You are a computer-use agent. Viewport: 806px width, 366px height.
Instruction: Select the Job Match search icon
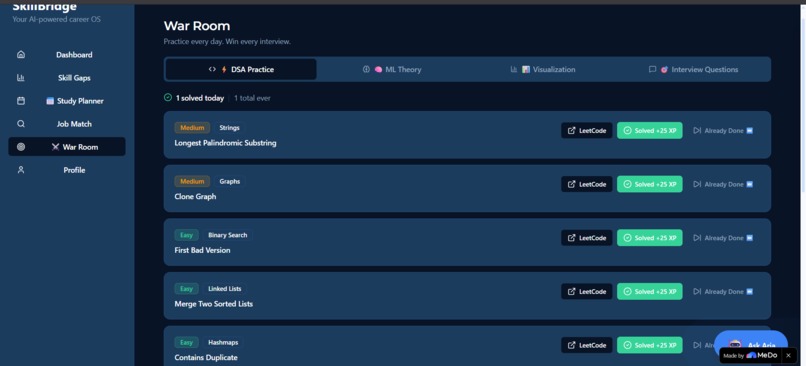[21, 124]
